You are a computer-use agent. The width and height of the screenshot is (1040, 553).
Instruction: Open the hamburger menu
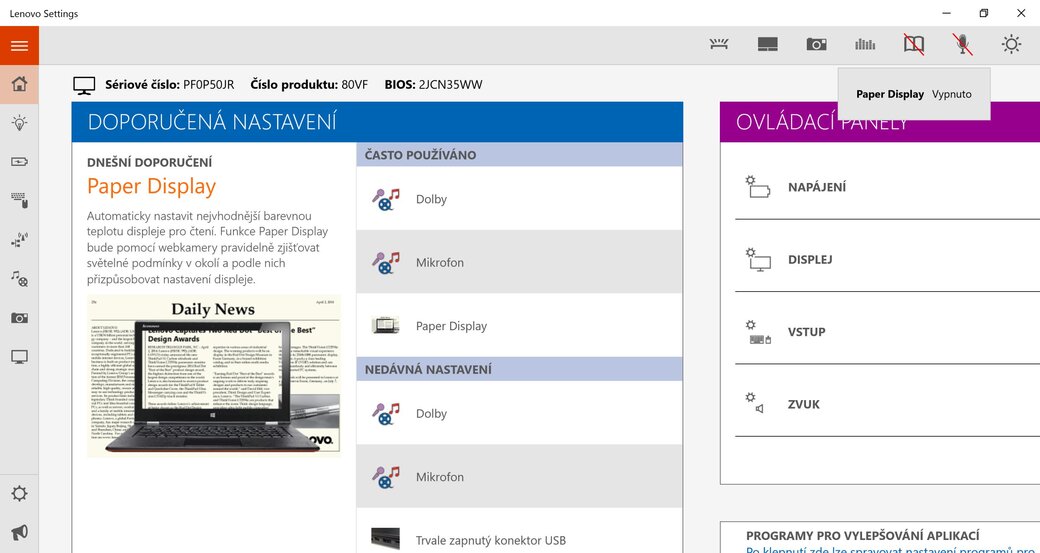[19, 46]
